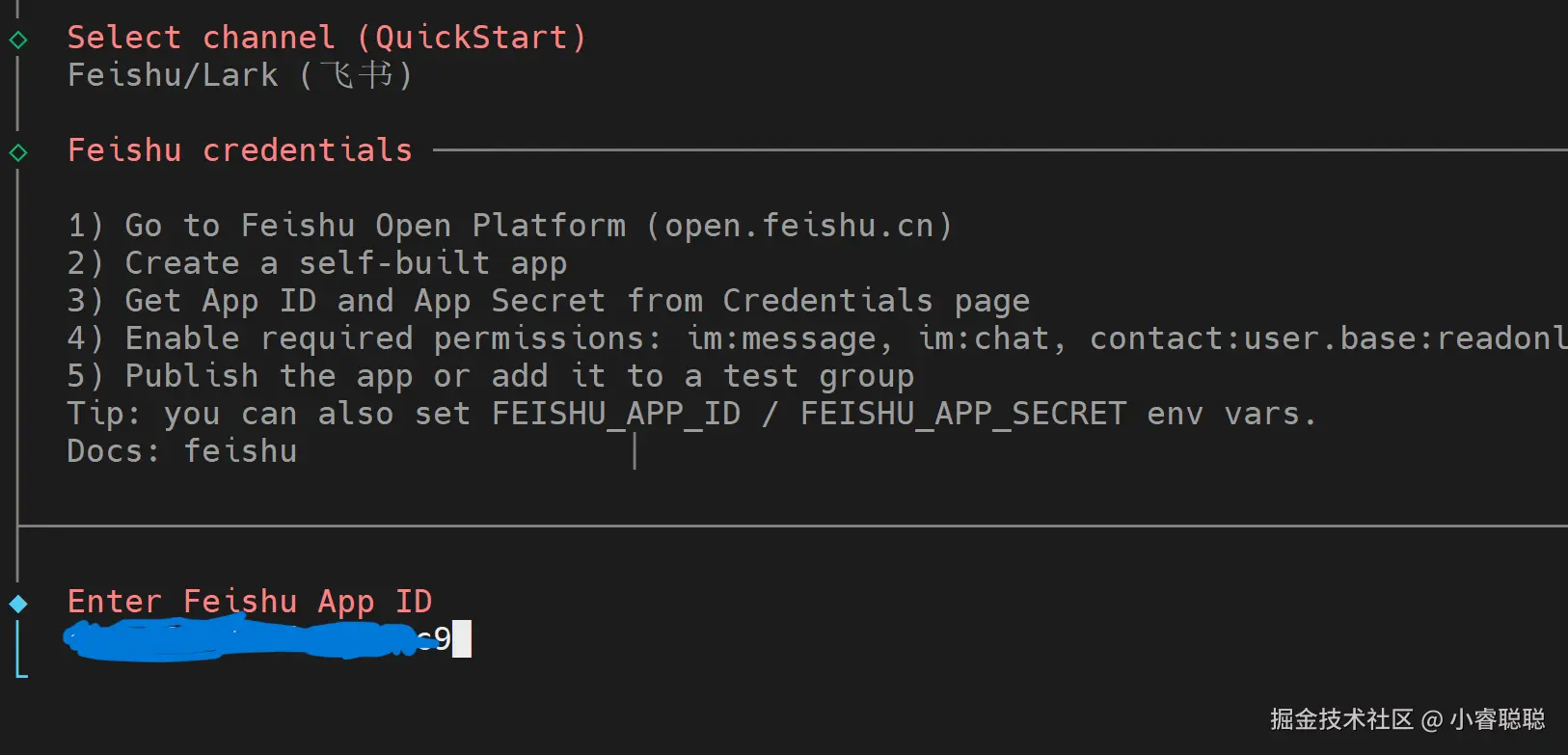Click the Select channel (QuickStart) heading
1568x755 pixels.
(326, 38)
